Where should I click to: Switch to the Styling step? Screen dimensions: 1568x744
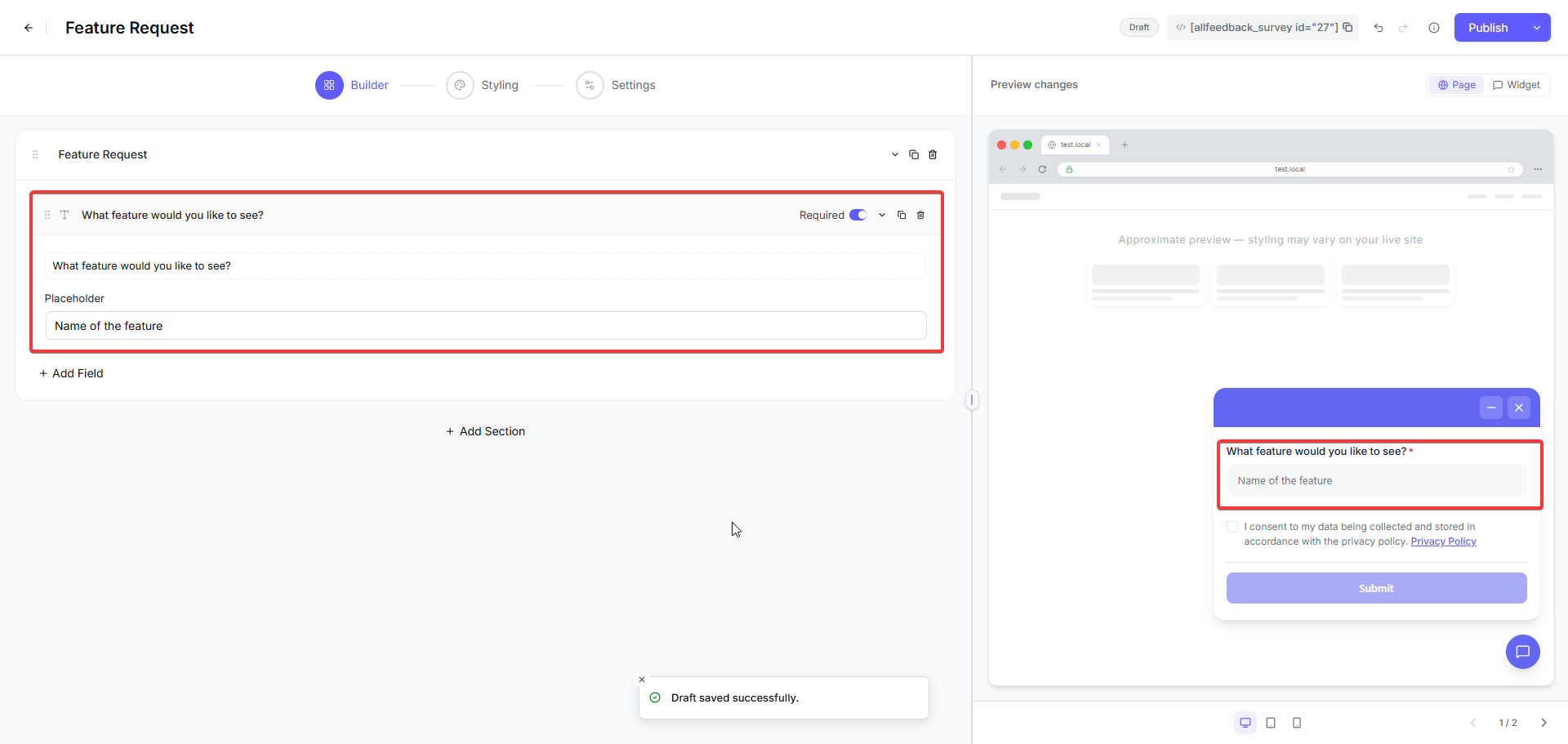[x=482, y=85]
